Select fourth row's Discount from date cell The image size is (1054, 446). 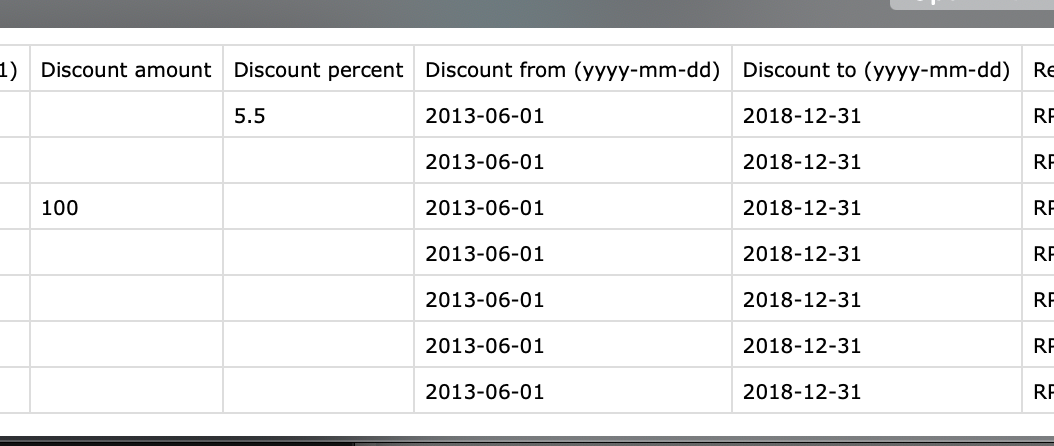pyautogui.click(x=573, y=254)
